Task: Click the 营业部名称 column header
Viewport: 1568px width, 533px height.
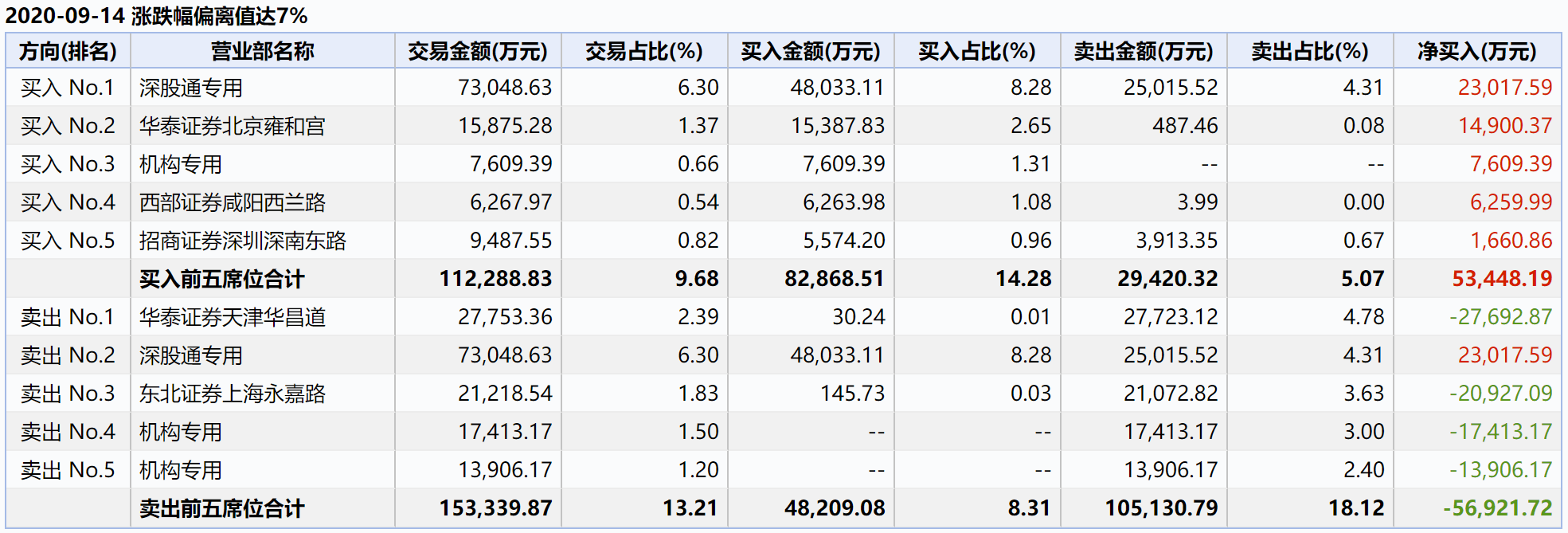Action: click(262, 52)
